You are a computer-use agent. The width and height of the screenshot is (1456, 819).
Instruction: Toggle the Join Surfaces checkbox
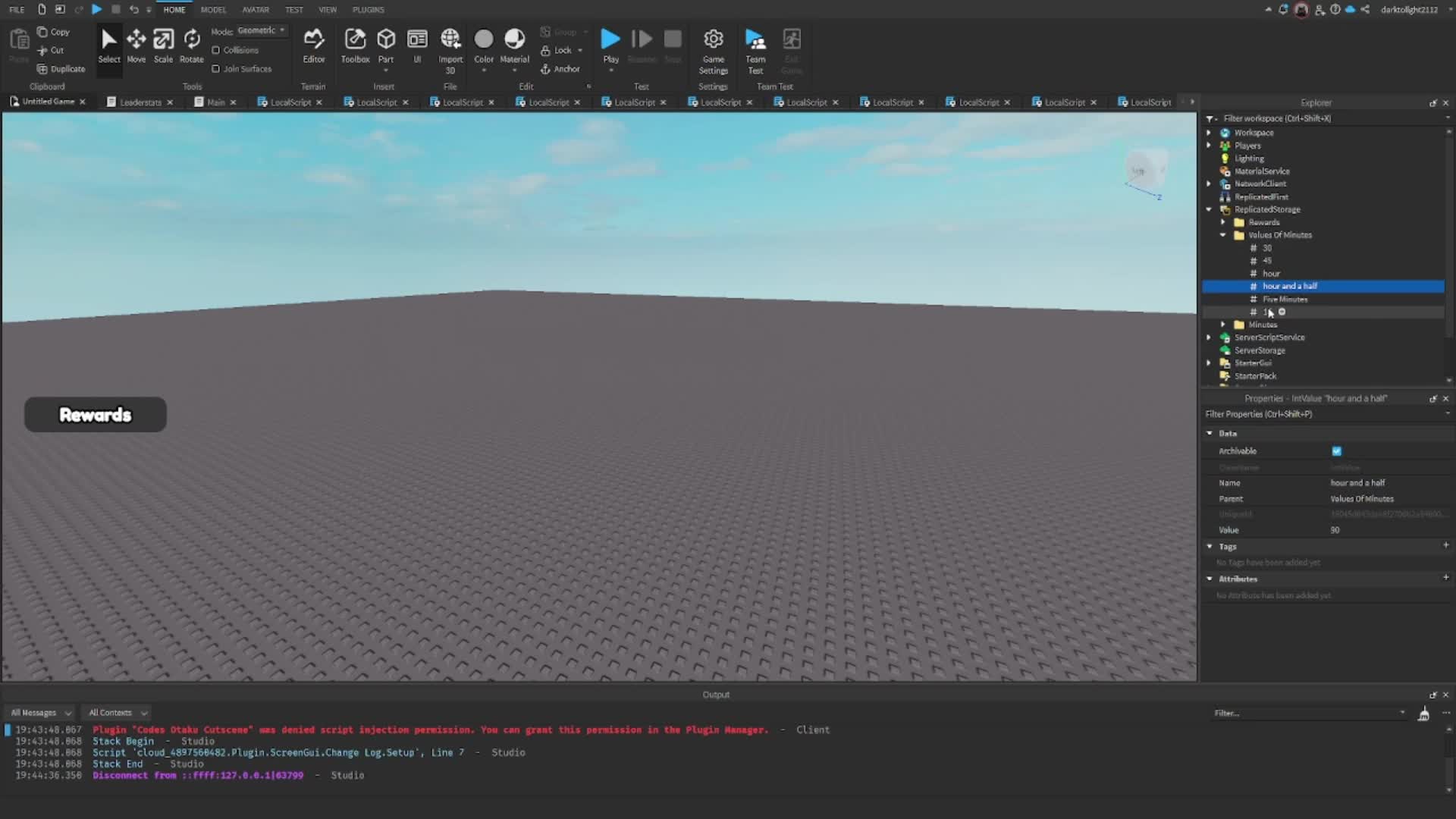pos(216,69)
